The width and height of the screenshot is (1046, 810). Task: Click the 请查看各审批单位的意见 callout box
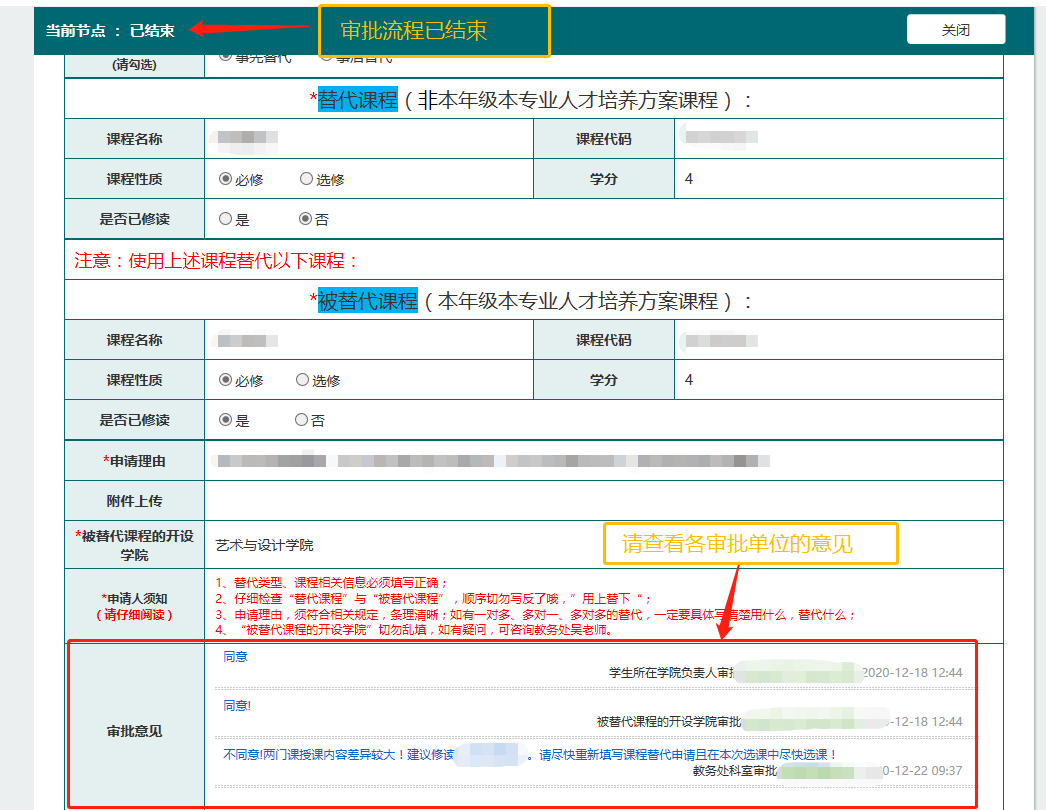coord(750,544)
